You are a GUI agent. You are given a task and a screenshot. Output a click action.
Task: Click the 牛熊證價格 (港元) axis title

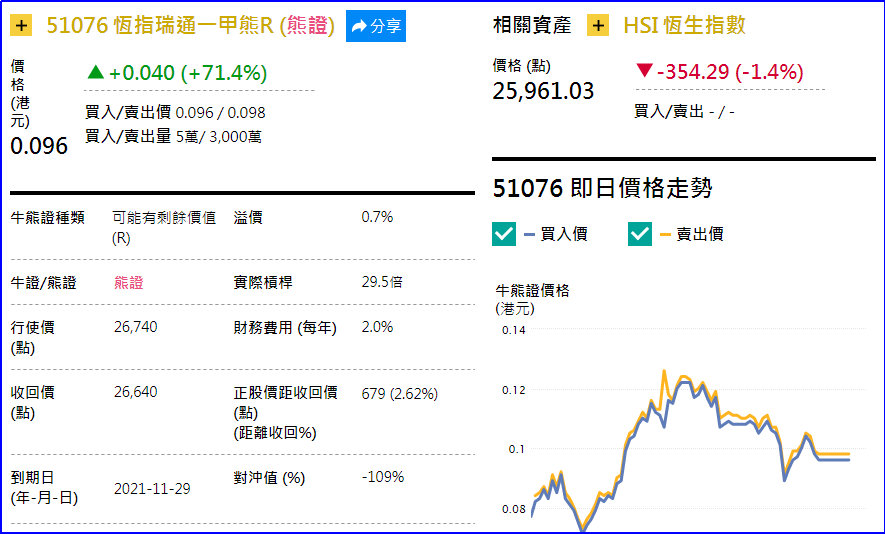click(x=532, y=300)
